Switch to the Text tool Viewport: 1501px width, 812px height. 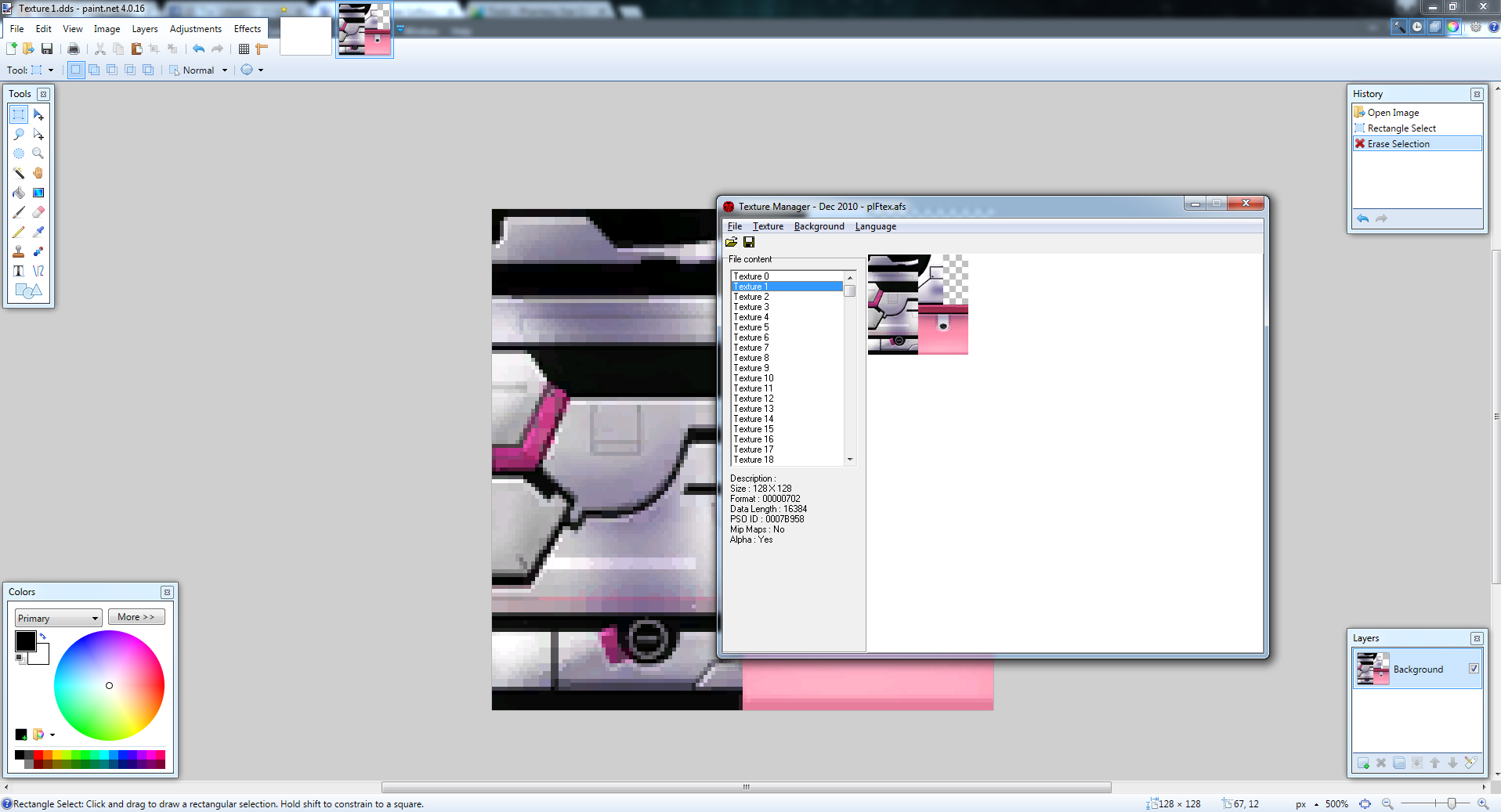tap(19, 271)
